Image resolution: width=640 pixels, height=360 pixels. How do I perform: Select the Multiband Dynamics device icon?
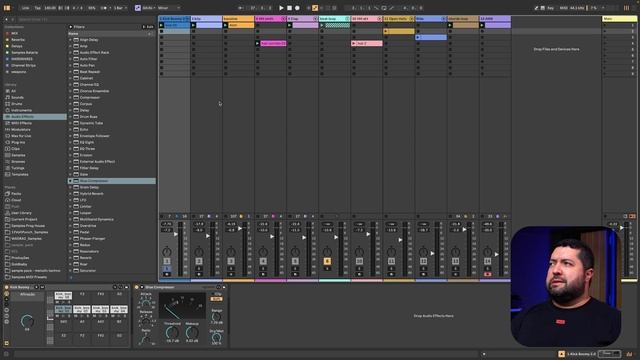click(76, 219)
